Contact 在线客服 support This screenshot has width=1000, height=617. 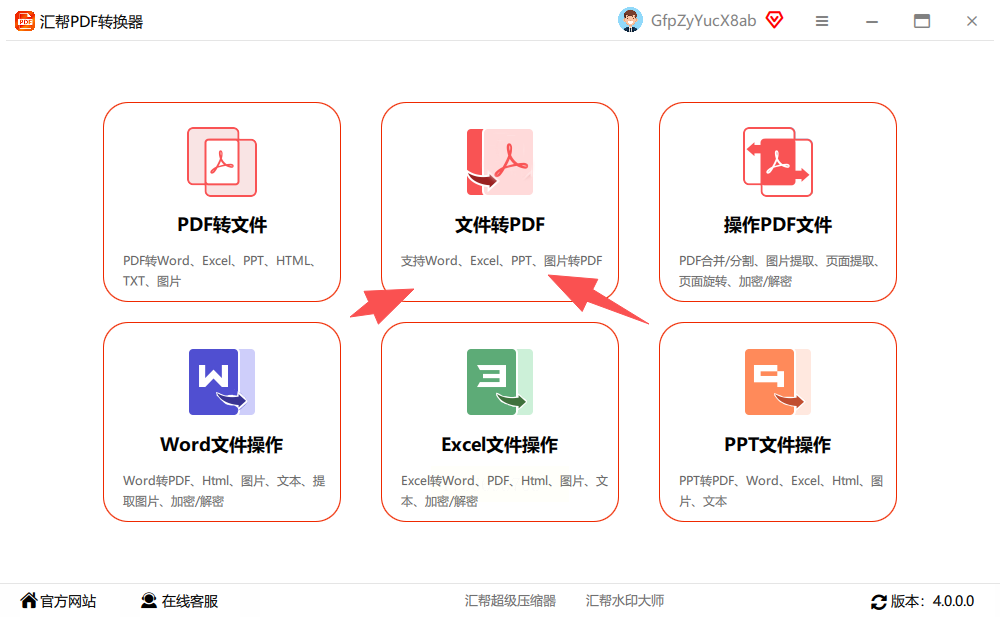coord(189,601)
